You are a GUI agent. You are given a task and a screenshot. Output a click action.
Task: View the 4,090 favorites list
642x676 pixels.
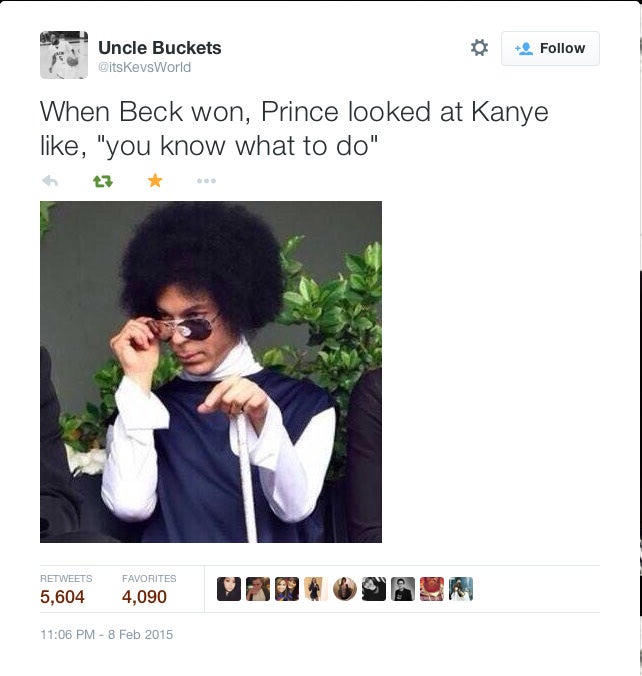click(149, 589)
